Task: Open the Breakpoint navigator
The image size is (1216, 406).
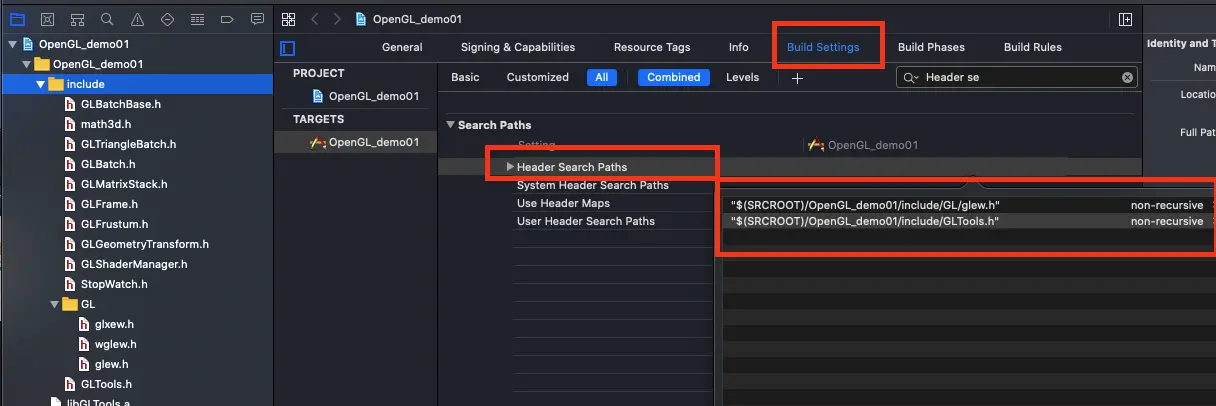Action: click(227, 19)
